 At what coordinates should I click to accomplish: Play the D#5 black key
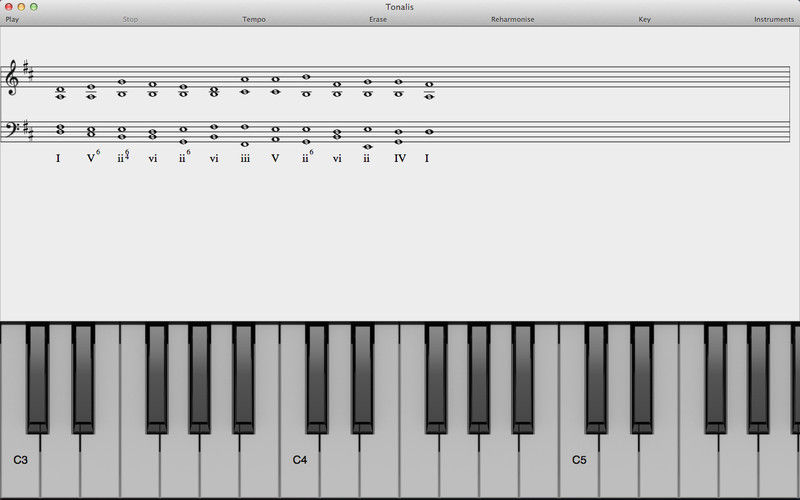click(x=642, y=378)
